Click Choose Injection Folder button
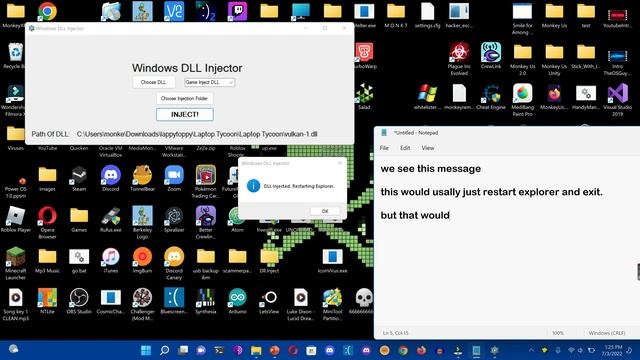This screenshot has width=640, height=360. [x=184, y=98]
